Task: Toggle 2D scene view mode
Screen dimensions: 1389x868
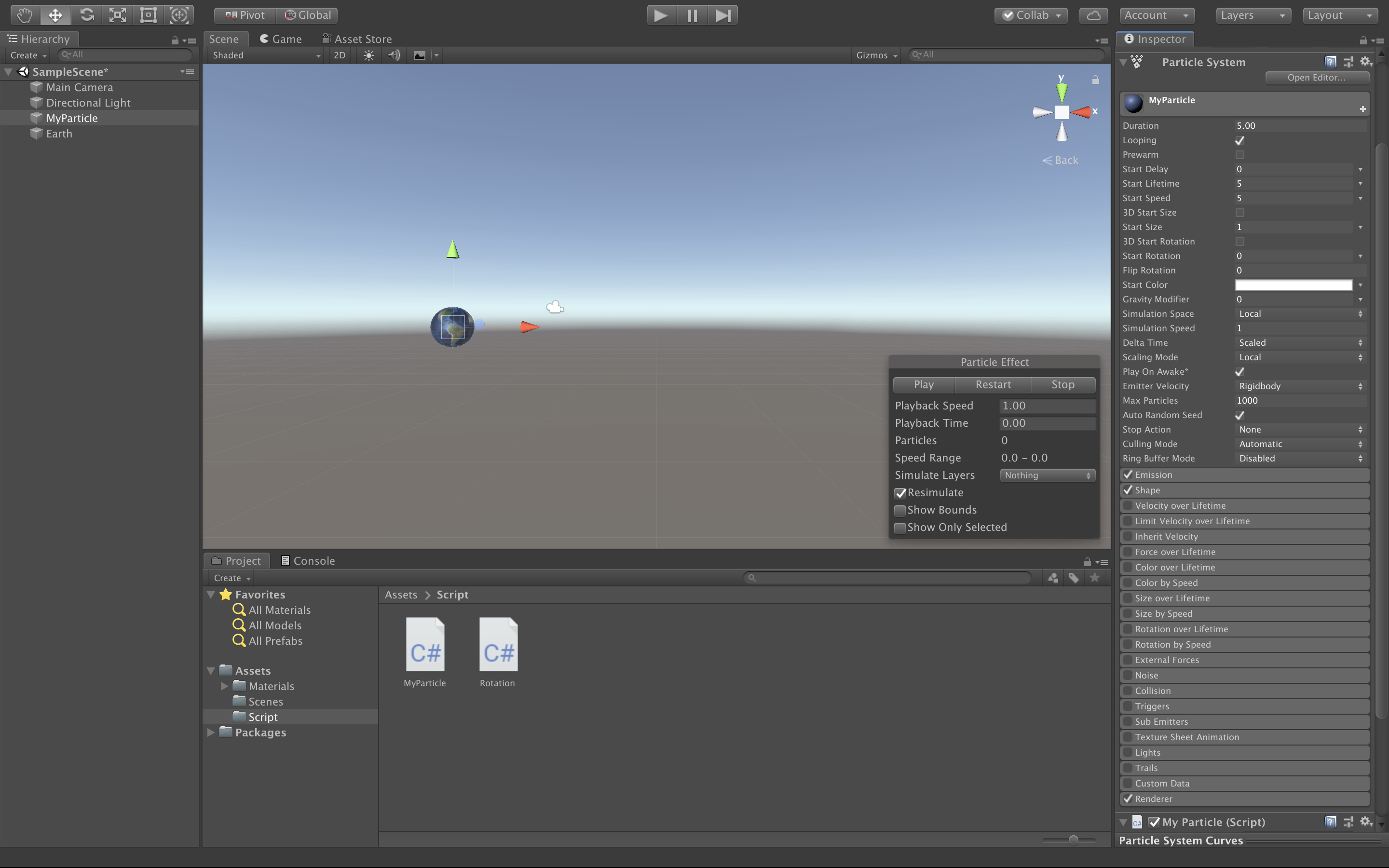Action: 339,55
